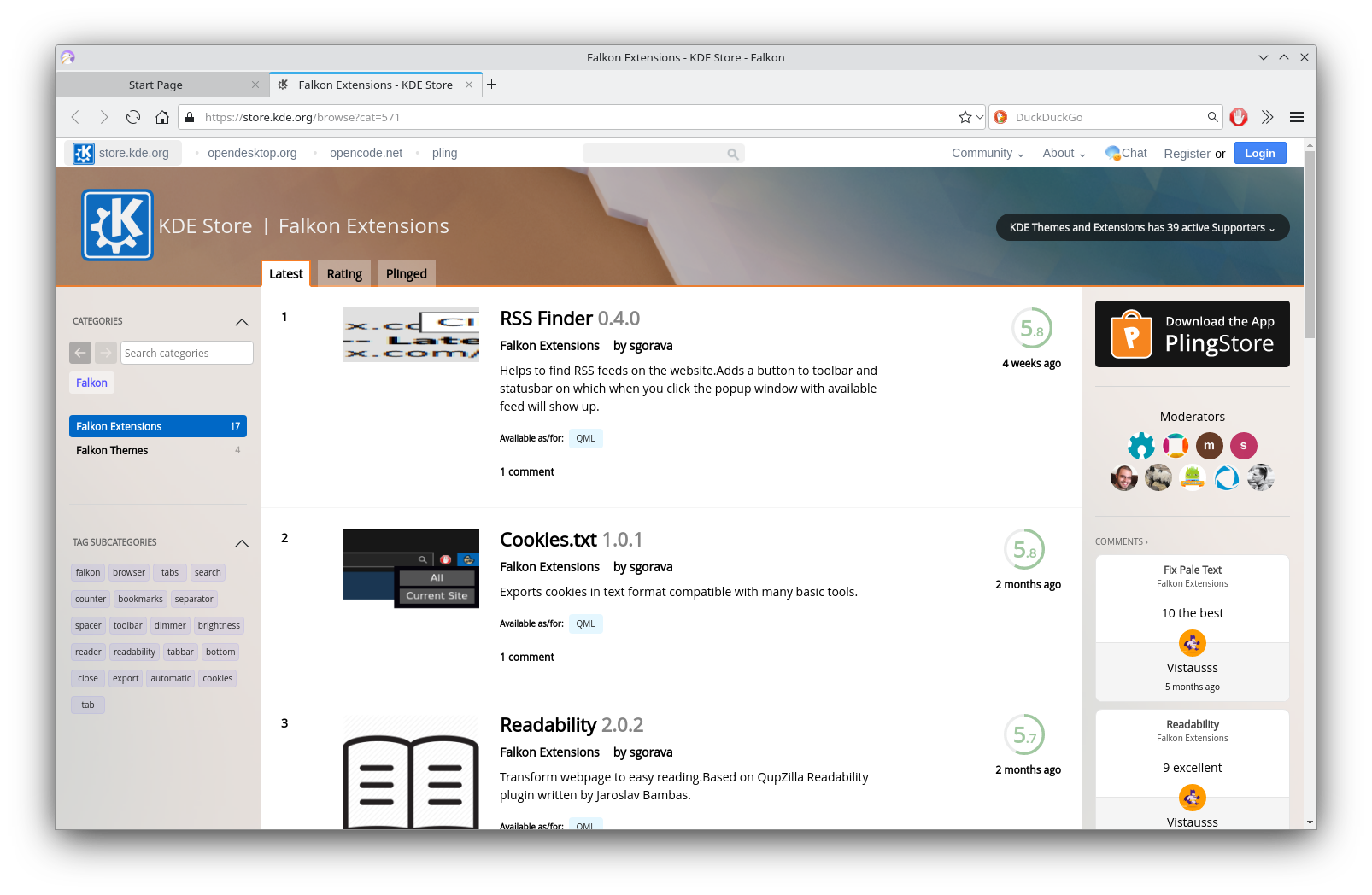The image size is (1372, 895).
Task: Open the pling link
Action: [x=444, y=153]
